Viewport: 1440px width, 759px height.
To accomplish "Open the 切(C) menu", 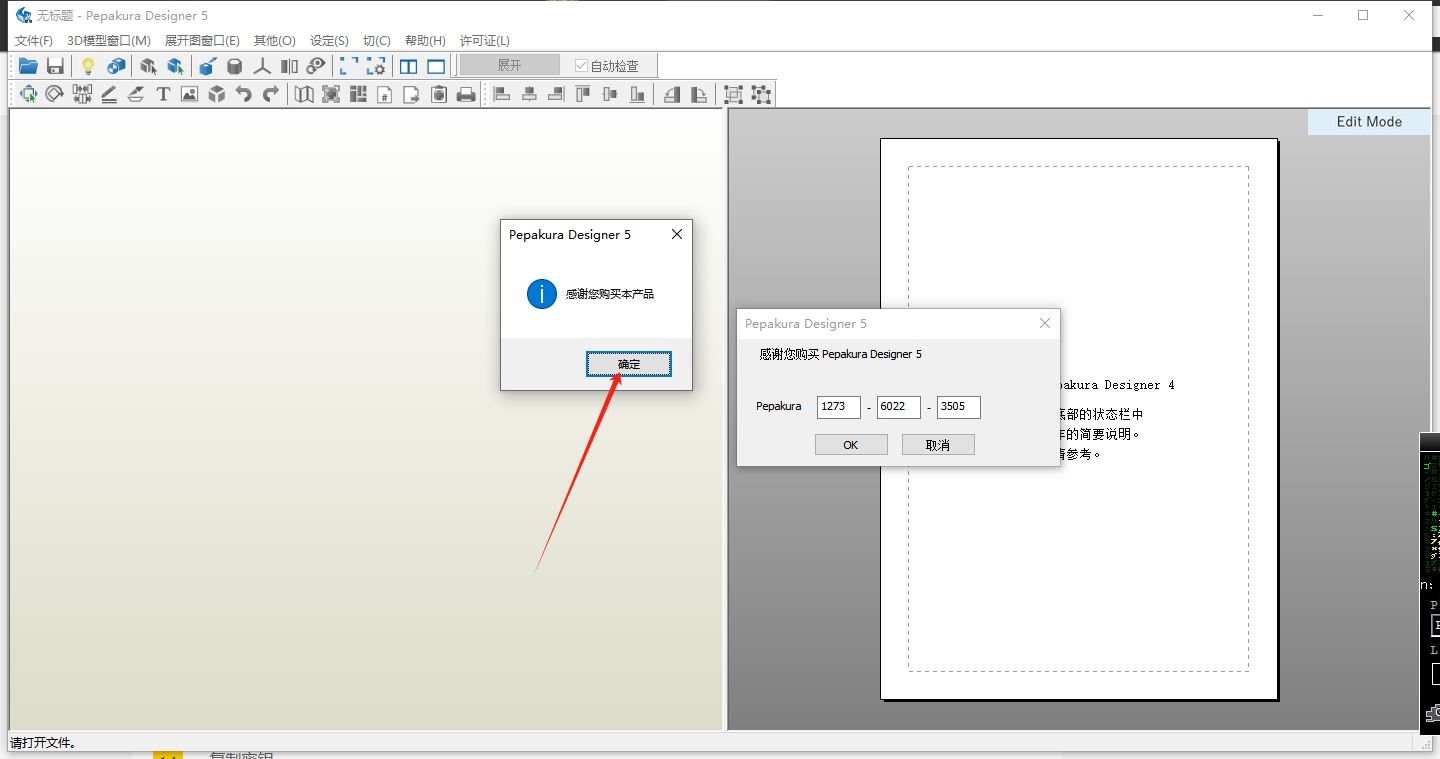I will click(376, 41).
